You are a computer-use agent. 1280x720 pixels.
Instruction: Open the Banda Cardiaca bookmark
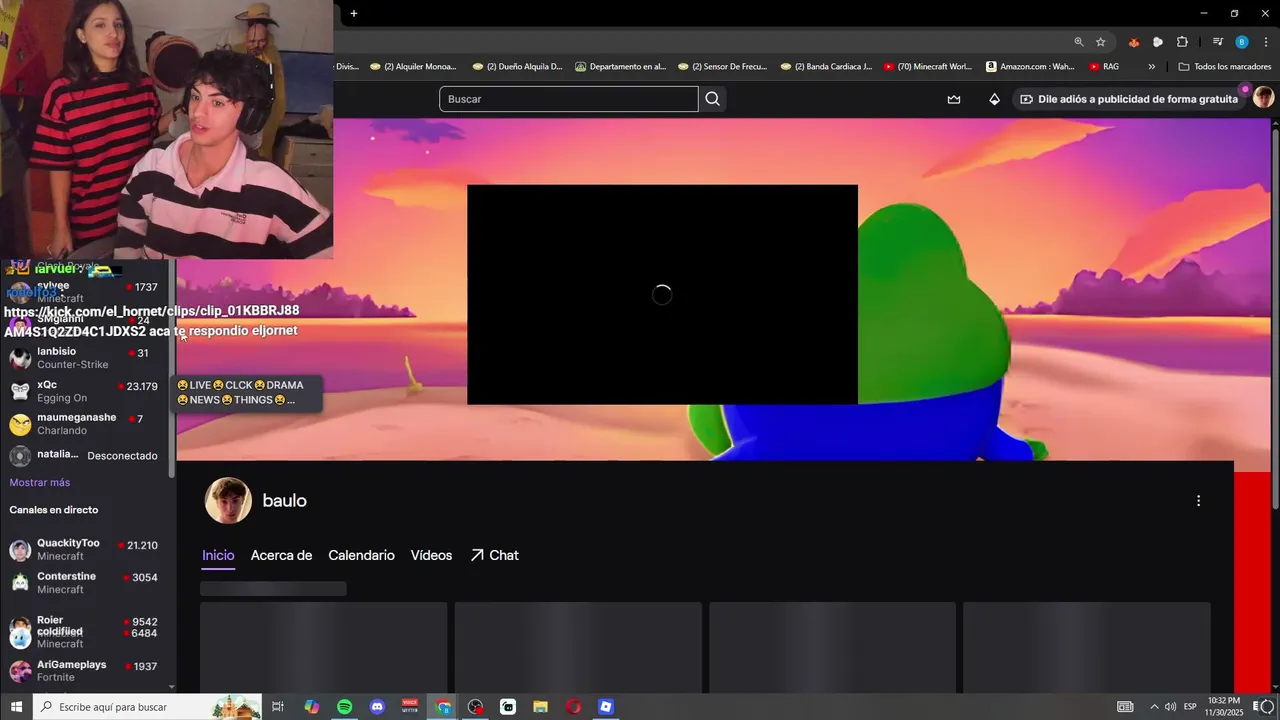pos(826,67)
